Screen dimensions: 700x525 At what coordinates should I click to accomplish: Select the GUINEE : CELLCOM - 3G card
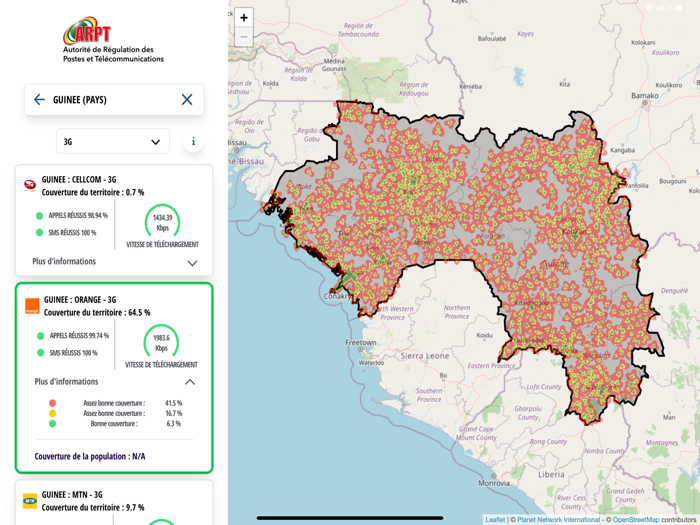pyautogui.click(x=114, y=220)
